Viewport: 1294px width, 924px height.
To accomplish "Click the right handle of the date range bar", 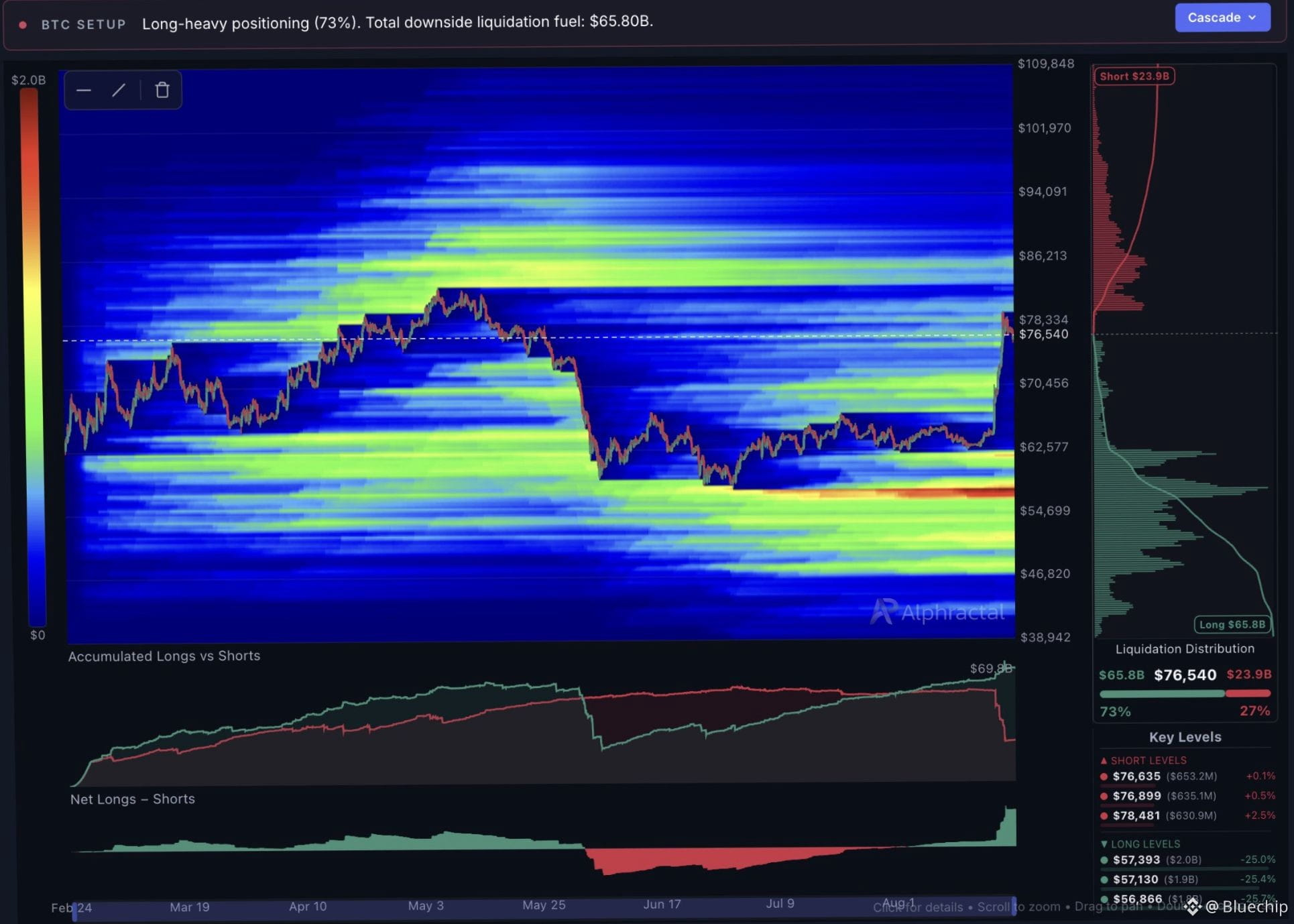I will (1014, 906).
